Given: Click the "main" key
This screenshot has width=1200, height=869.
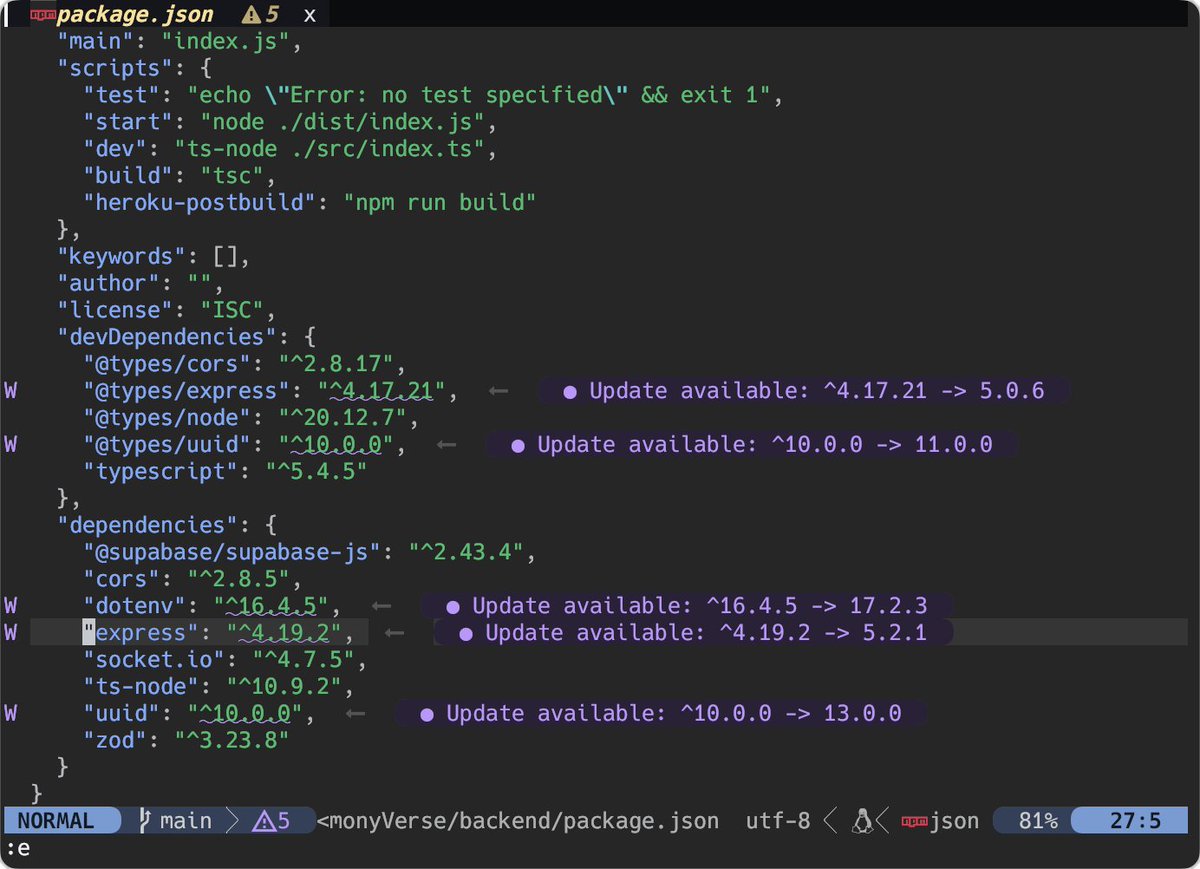Looking at the screenshot, I should click(96, 41).
